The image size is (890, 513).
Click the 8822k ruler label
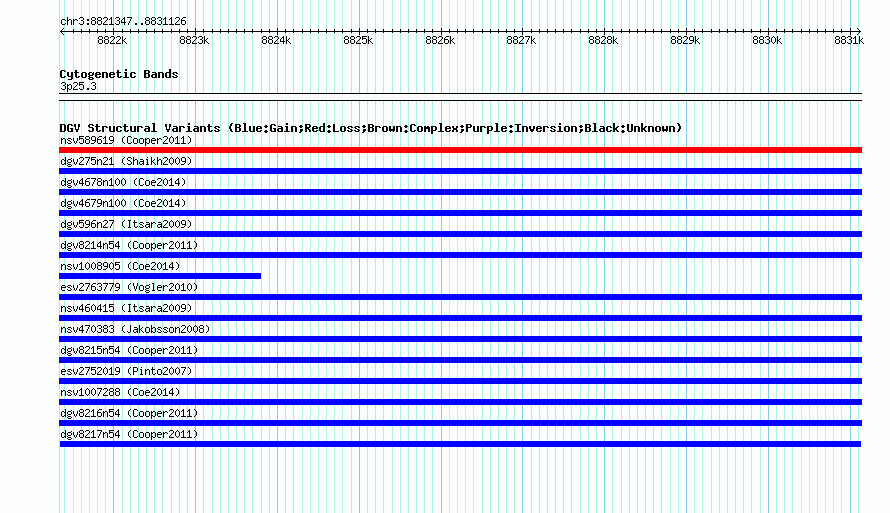tap(112, 40)
